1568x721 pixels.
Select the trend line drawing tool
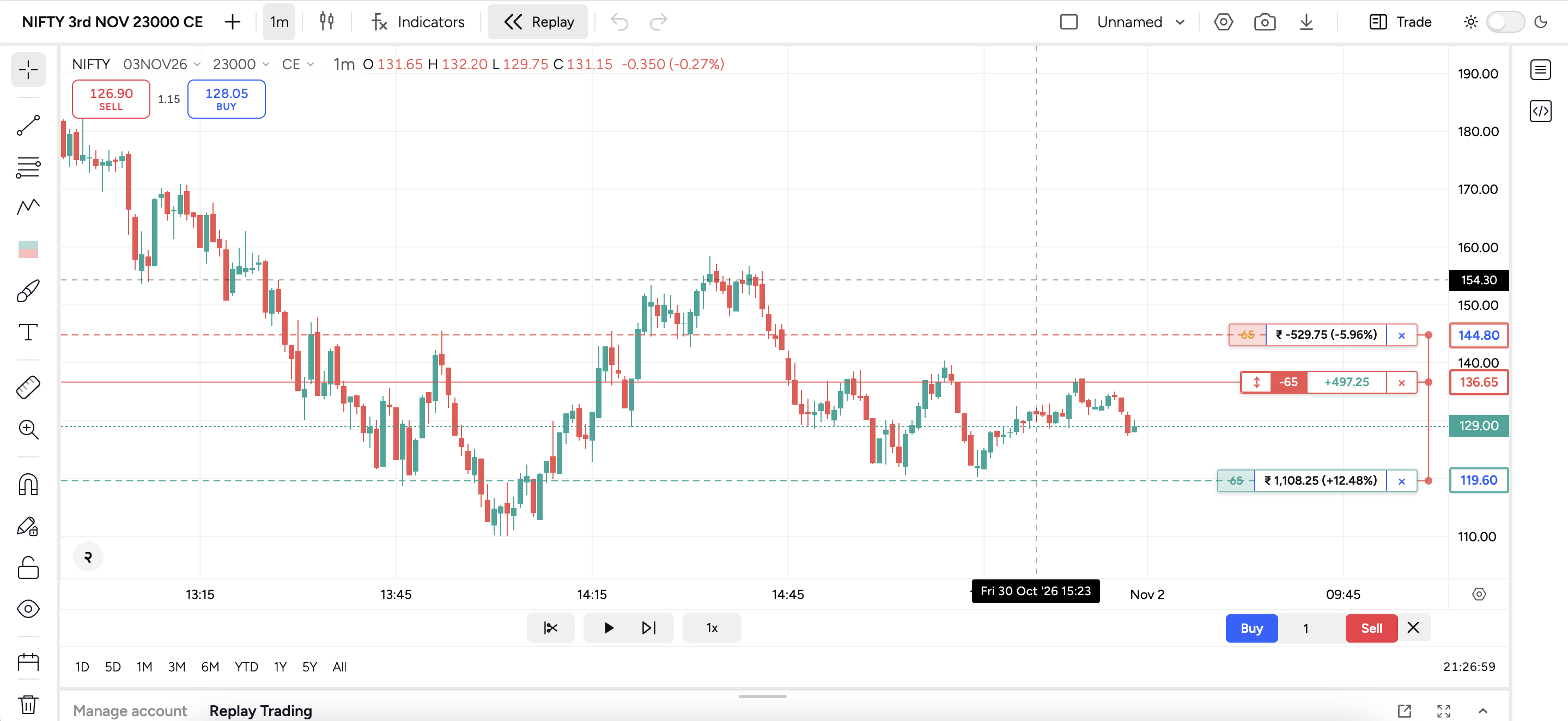tap(28, 125)
